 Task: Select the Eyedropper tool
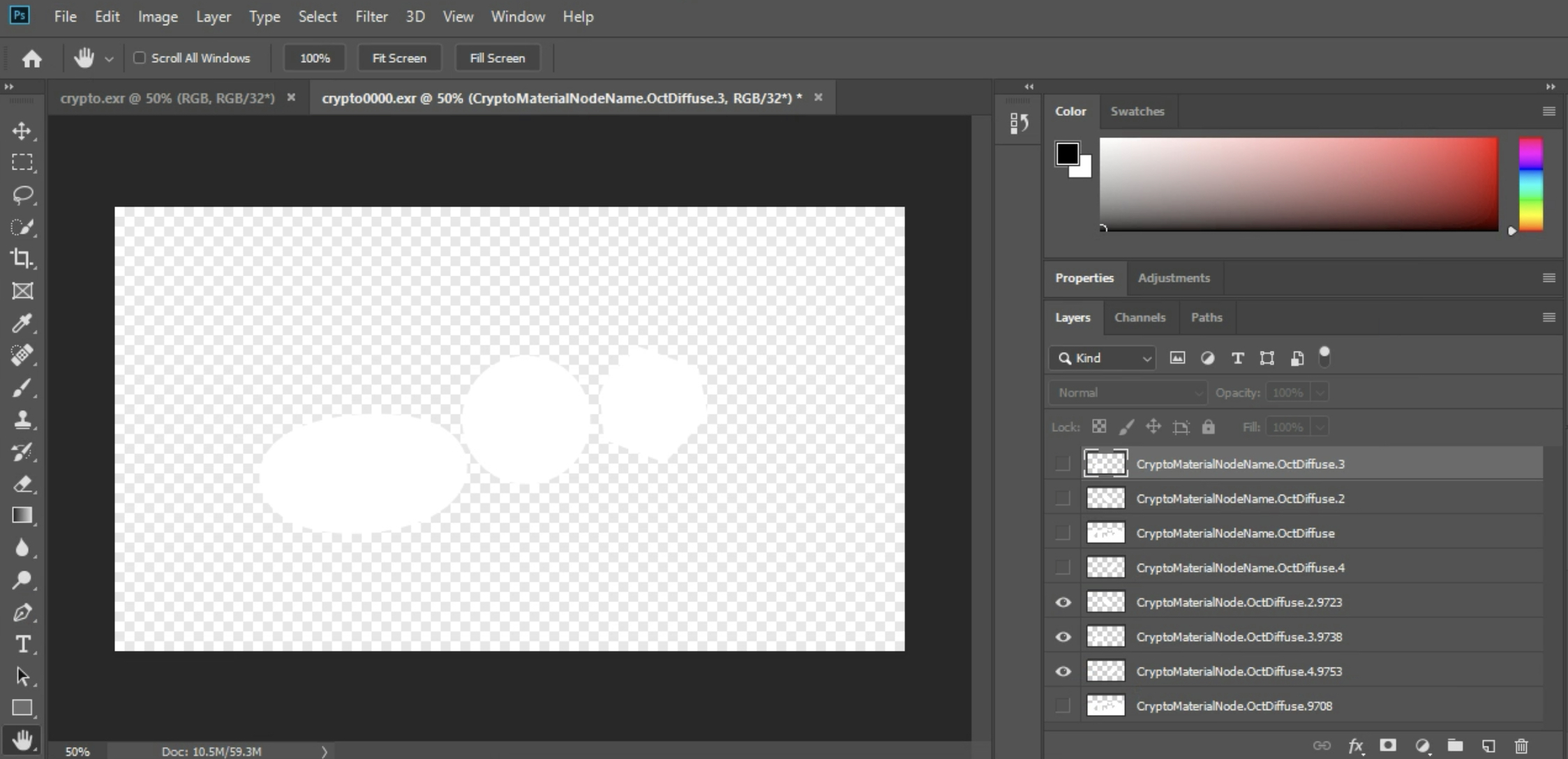22,323
